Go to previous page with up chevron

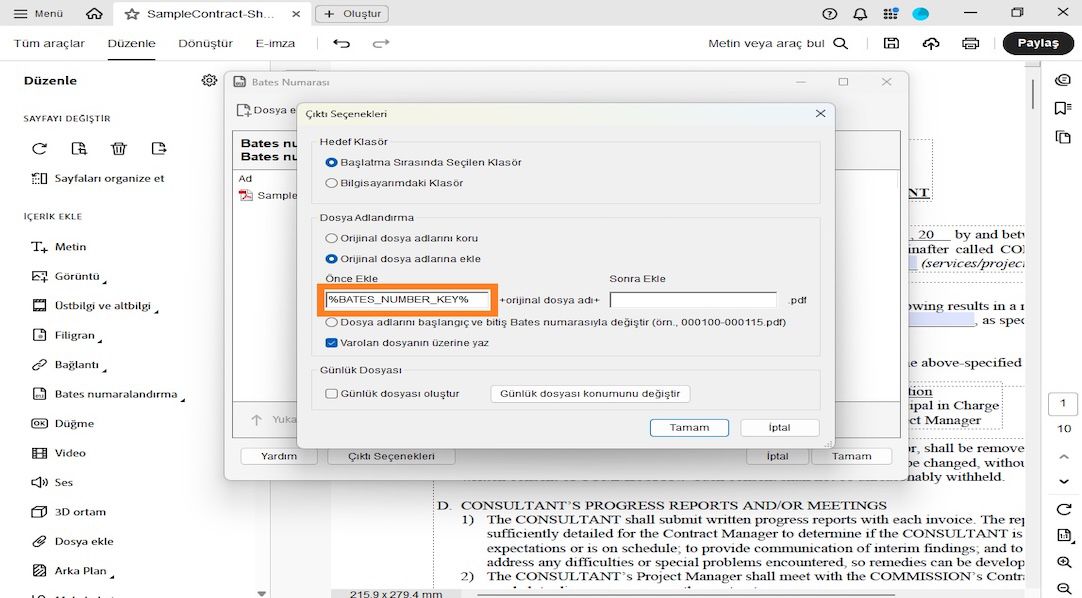[1063, 457]
